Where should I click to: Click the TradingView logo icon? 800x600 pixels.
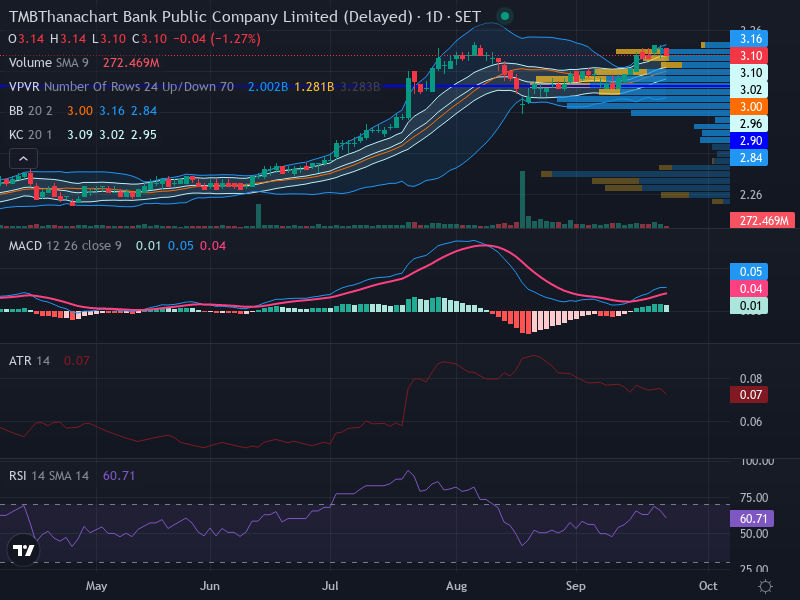pyautogui.click(x=23, y=551)
